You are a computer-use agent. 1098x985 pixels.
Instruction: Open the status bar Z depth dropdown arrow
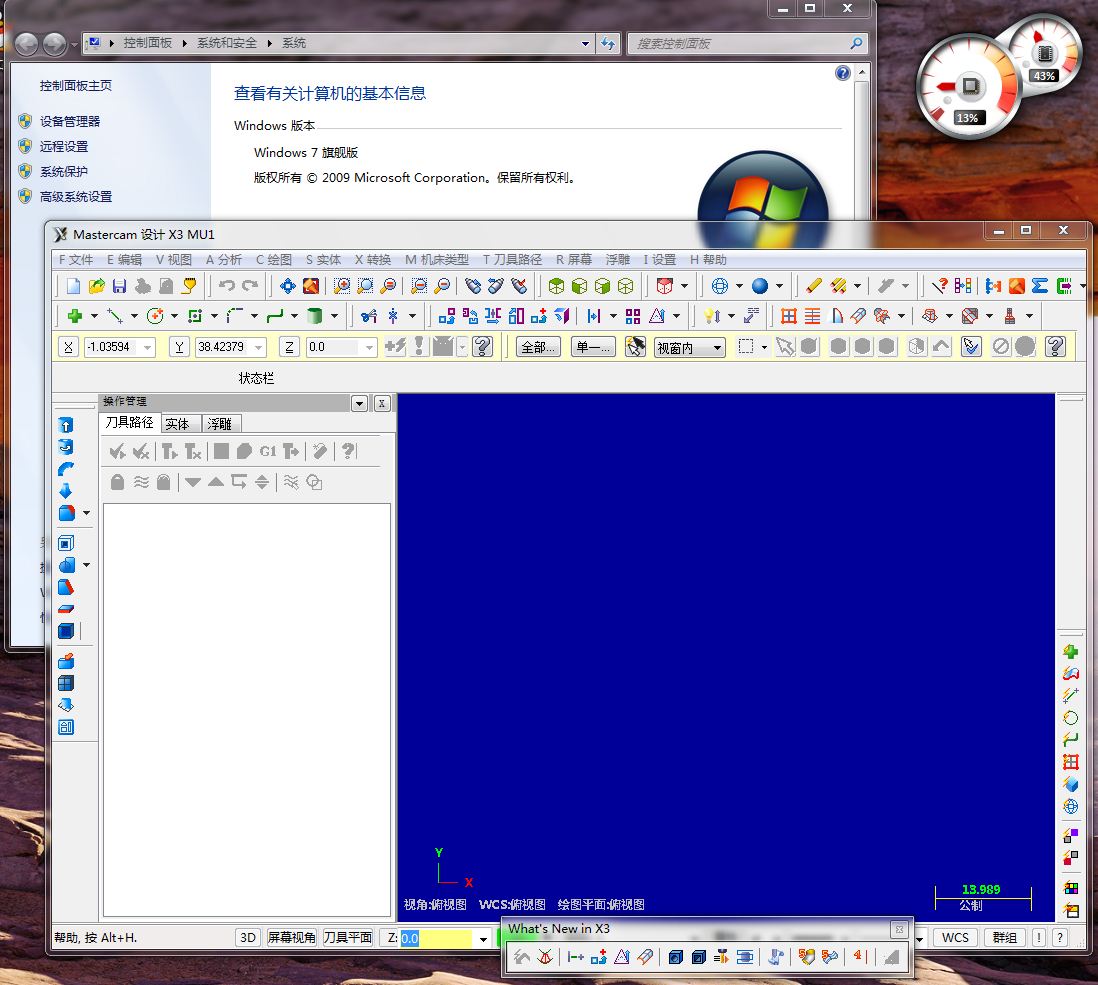(483, 939)
